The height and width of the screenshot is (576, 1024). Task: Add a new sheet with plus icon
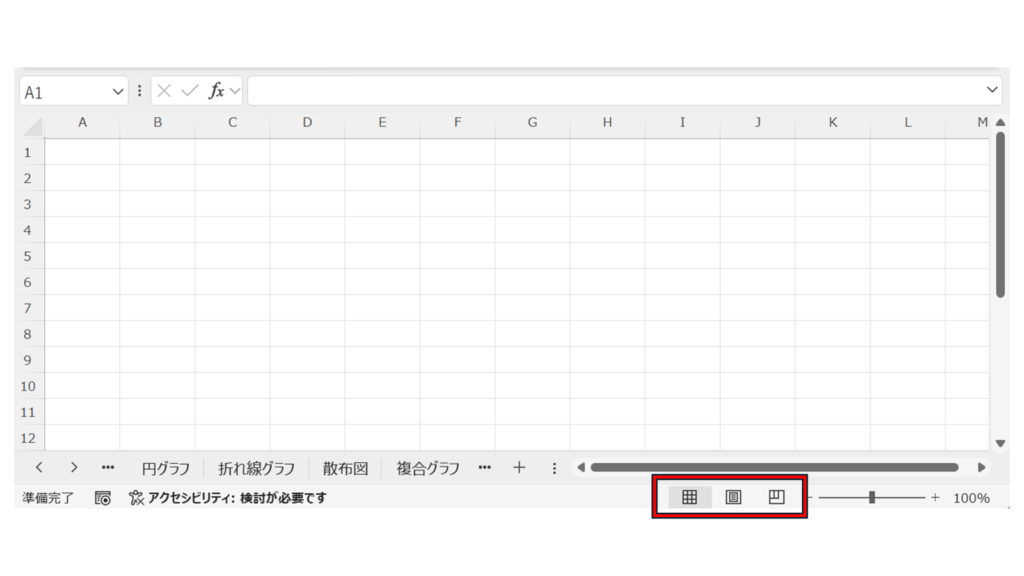point(519,467)
